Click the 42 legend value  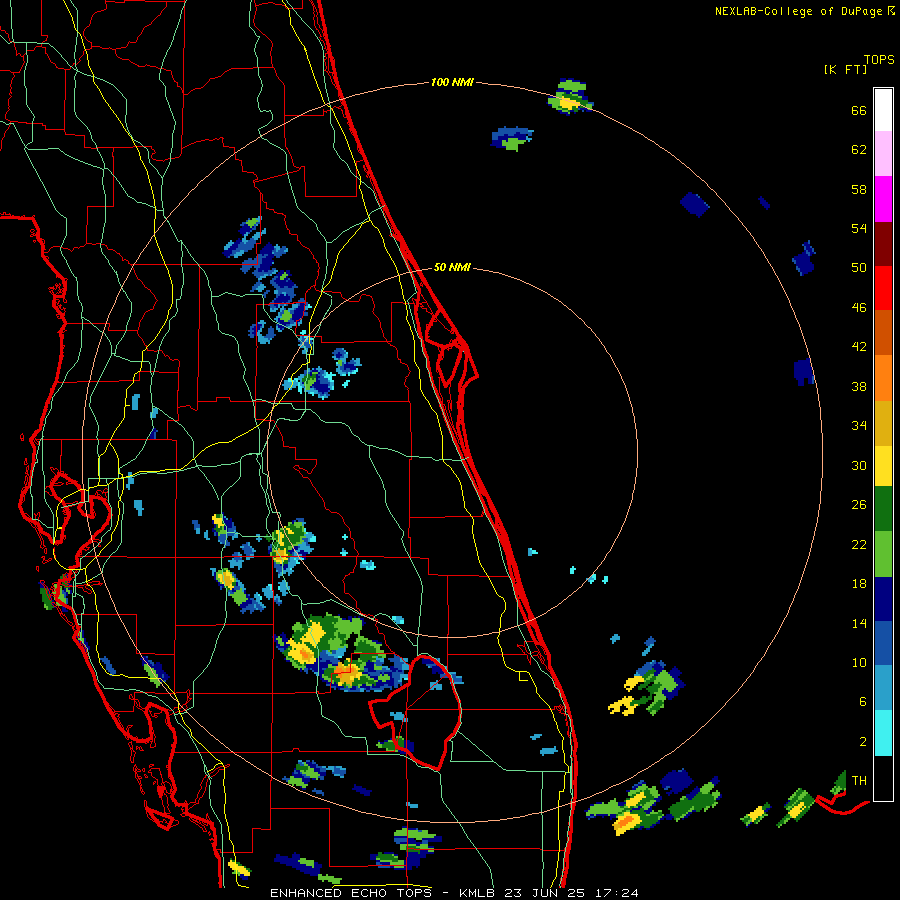[x=859, y=347]
